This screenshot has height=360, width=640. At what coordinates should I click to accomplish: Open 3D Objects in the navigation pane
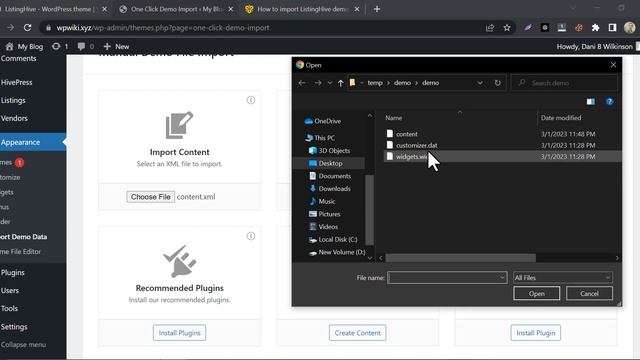[329, 151]
